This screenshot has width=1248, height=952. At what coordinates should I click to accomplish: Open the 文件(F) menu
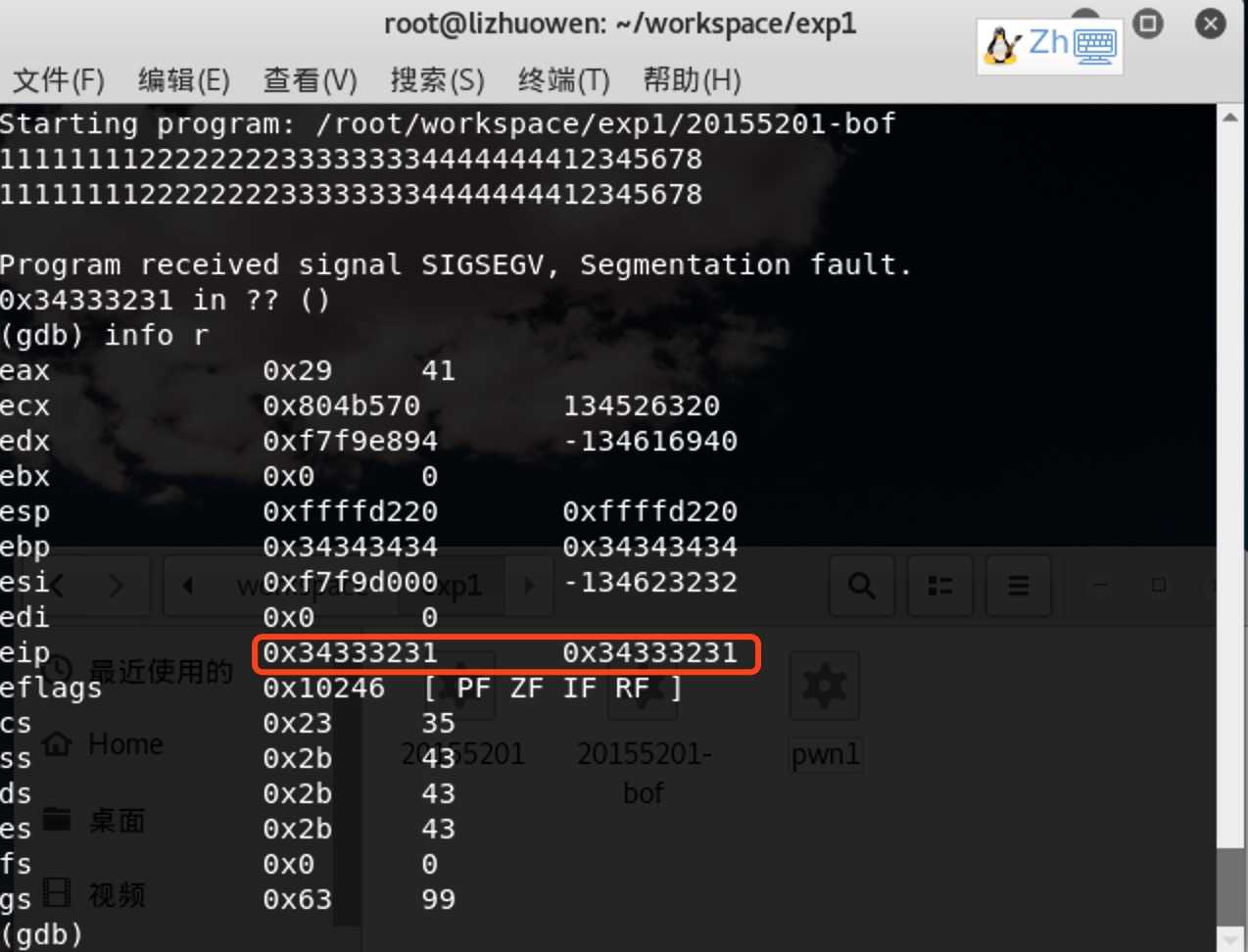coord(59,80)
